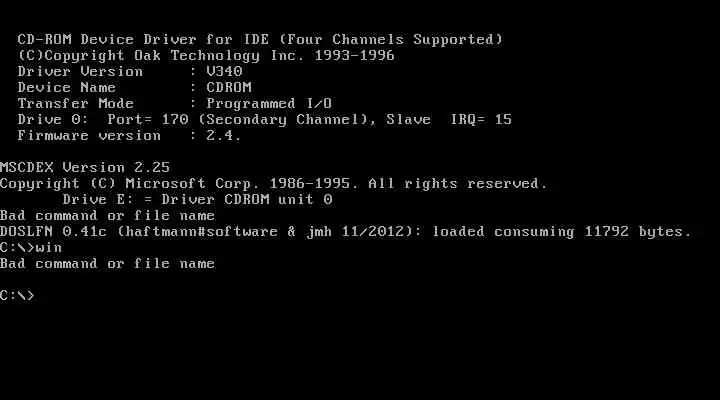The image size is (720, 400).
Task: Click the 'Firmware version : 2.4.' line
Action: click(129, 135)
